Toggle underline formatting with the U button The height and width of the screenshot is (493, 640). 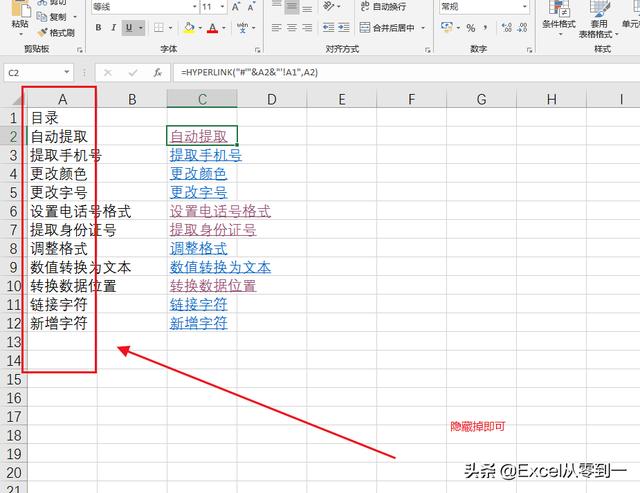pyautogui.click(x=129, y=28)
